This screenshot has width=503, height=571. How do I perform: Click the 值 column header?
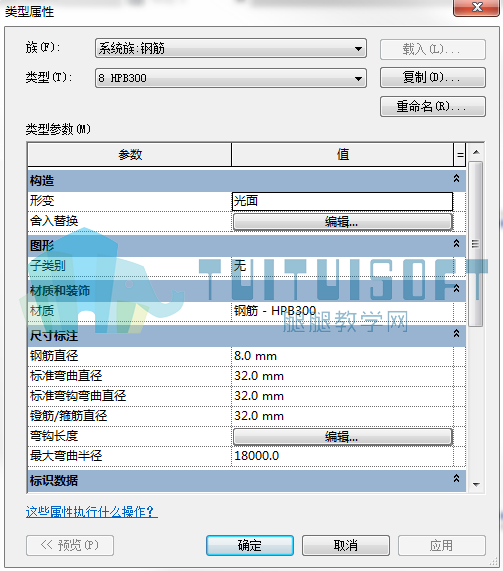[342, 155]
